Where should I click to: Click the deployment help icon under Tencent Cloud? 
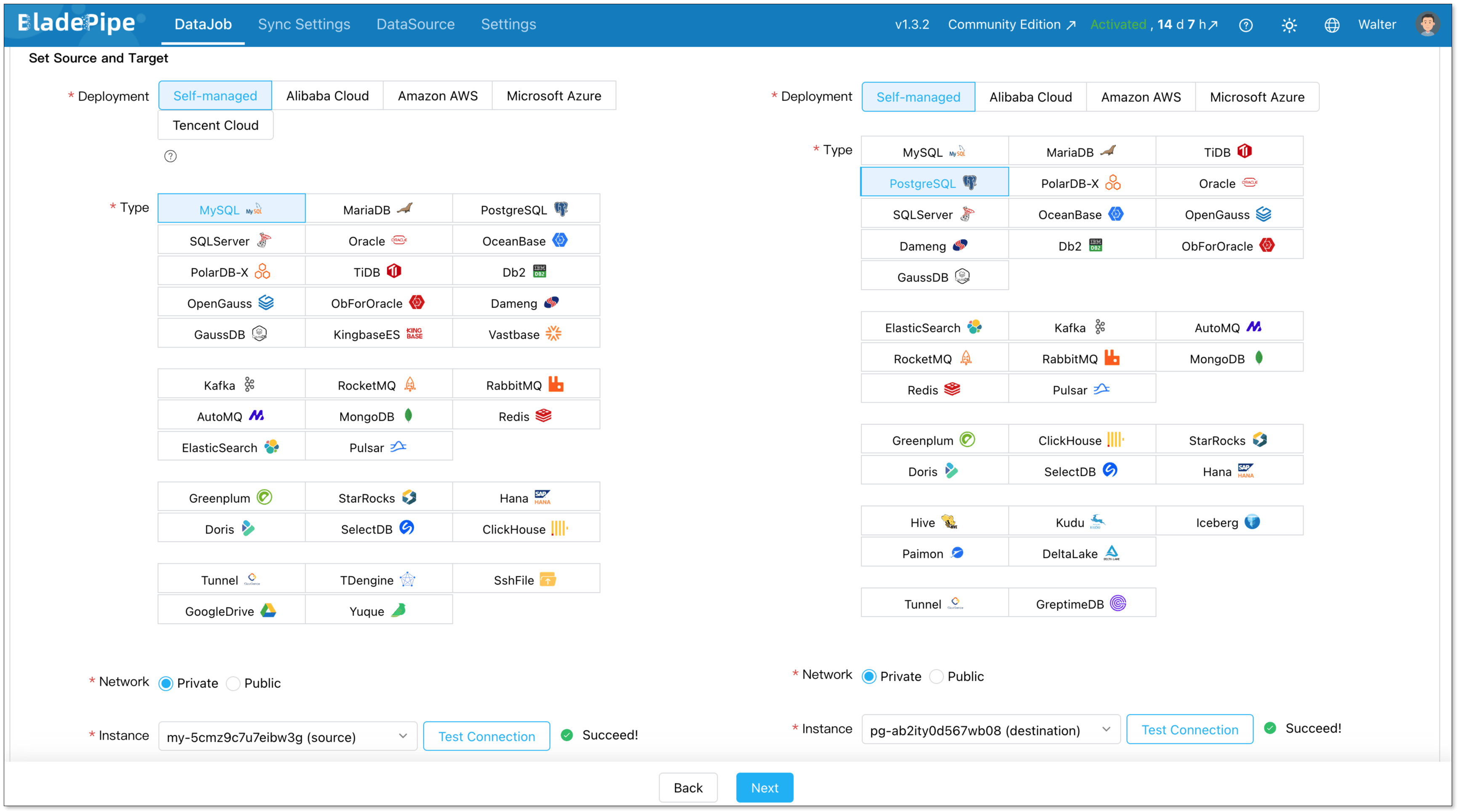coord(170,156)
